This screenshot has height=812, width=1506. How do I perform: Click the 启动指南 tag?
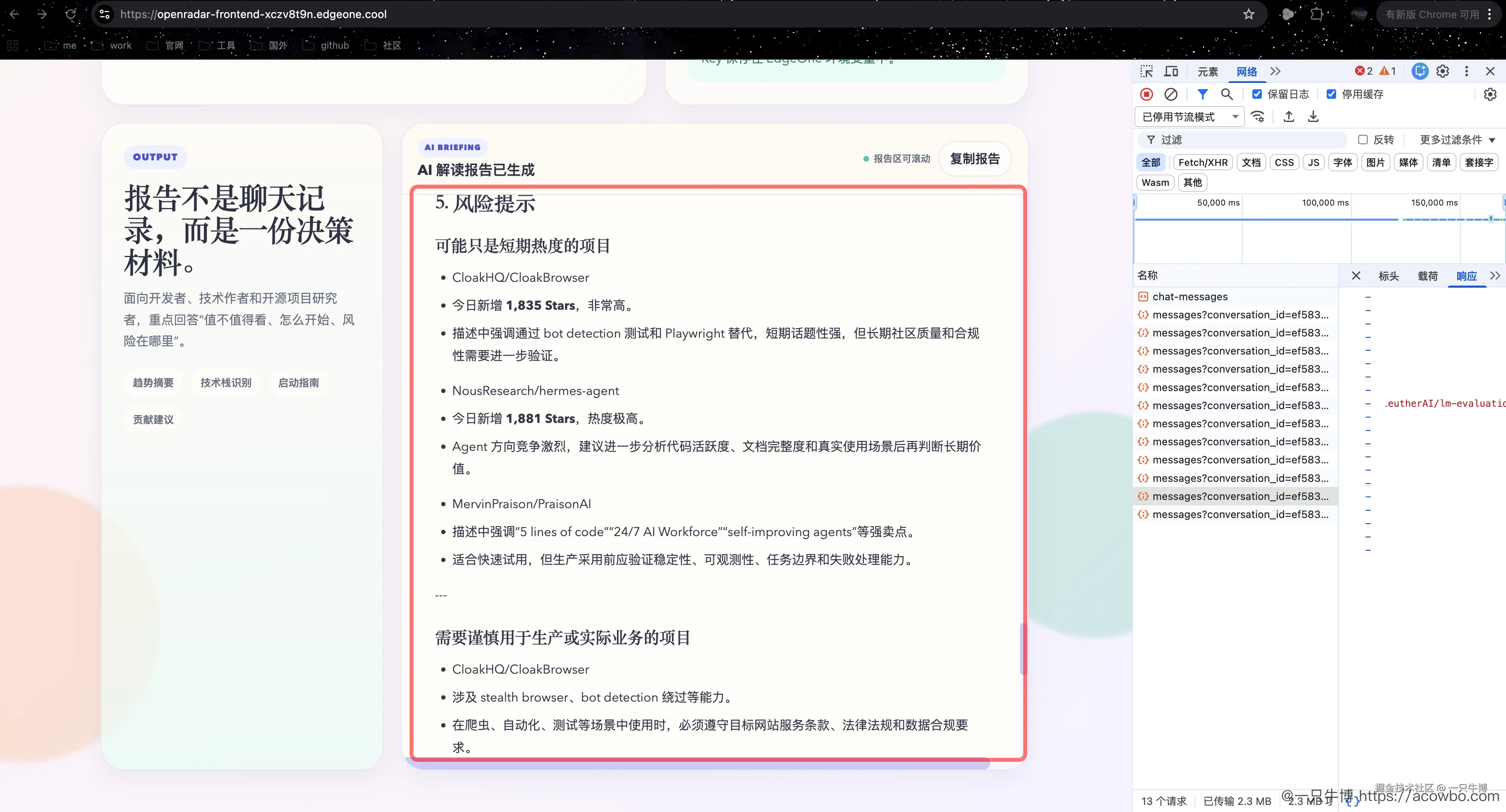pyautogui.click(x=299, y=383)
